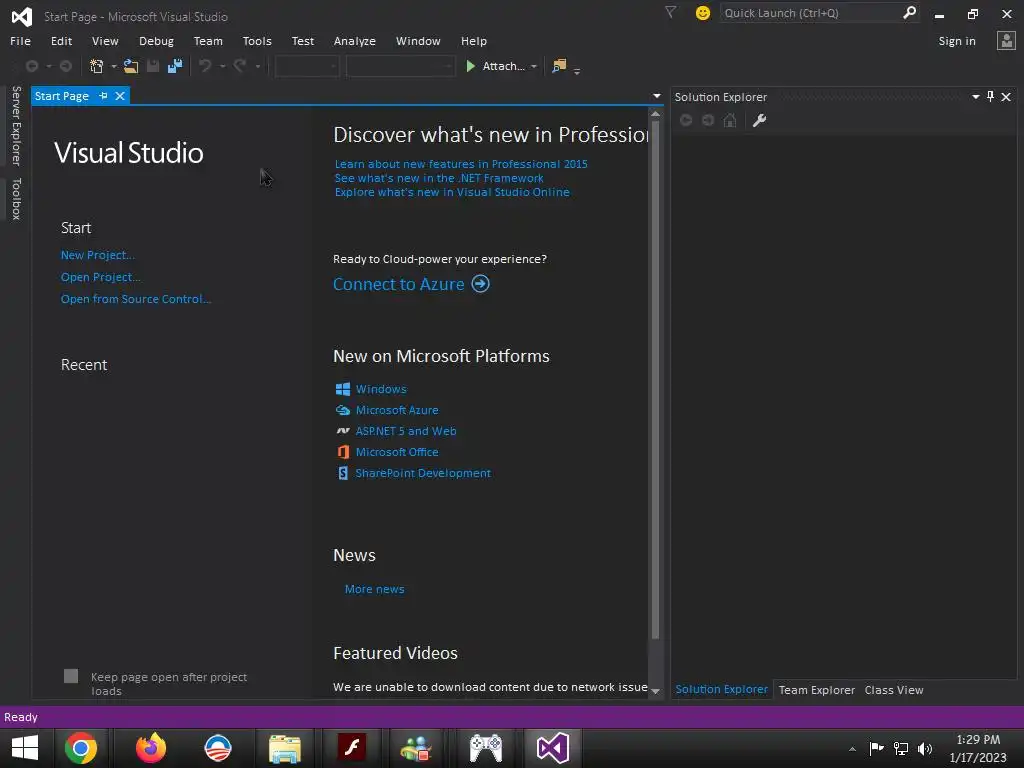Open the Redo history dropdown arrow

pos(257,67)
